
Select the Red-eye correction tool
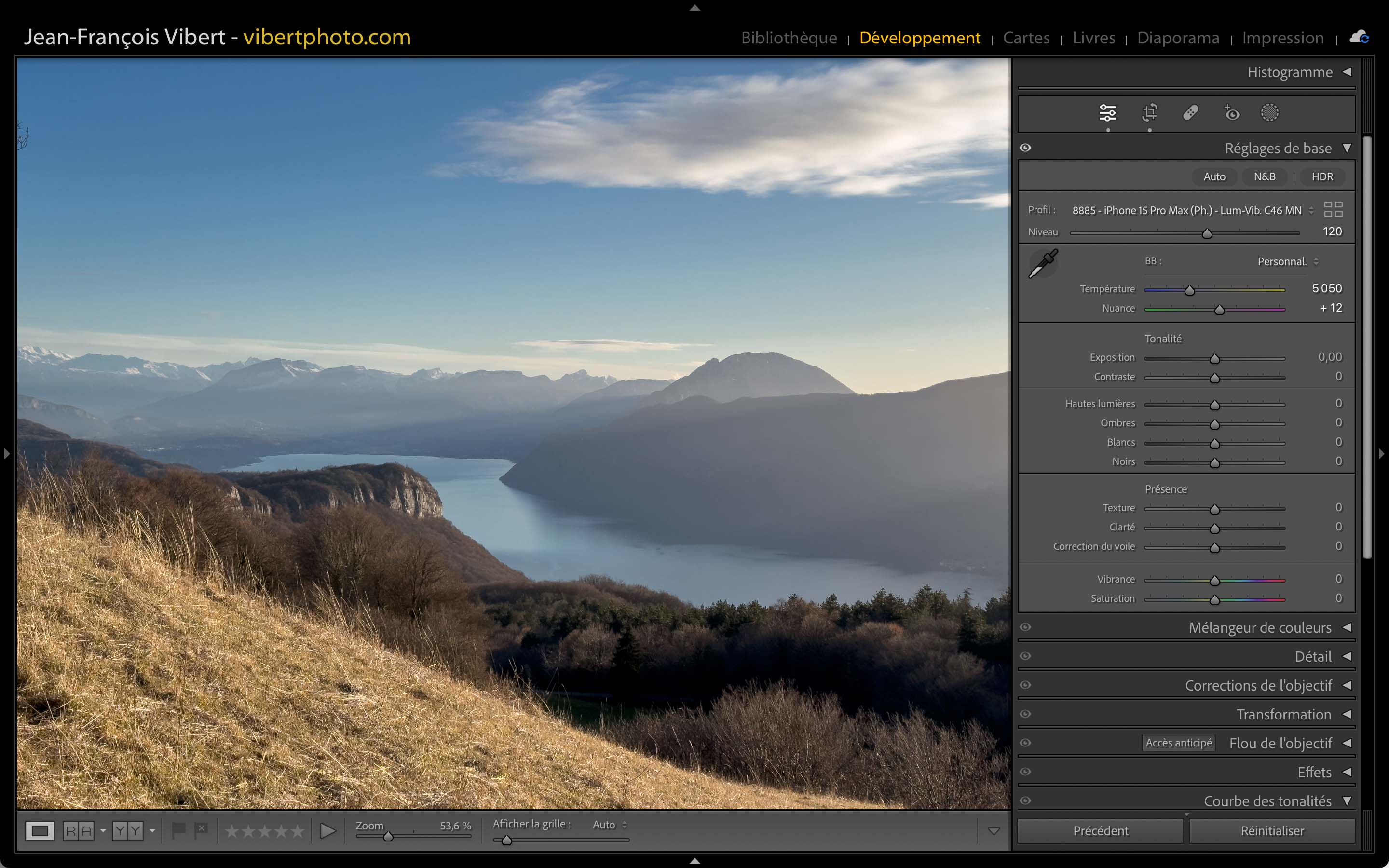(1231, 113)
